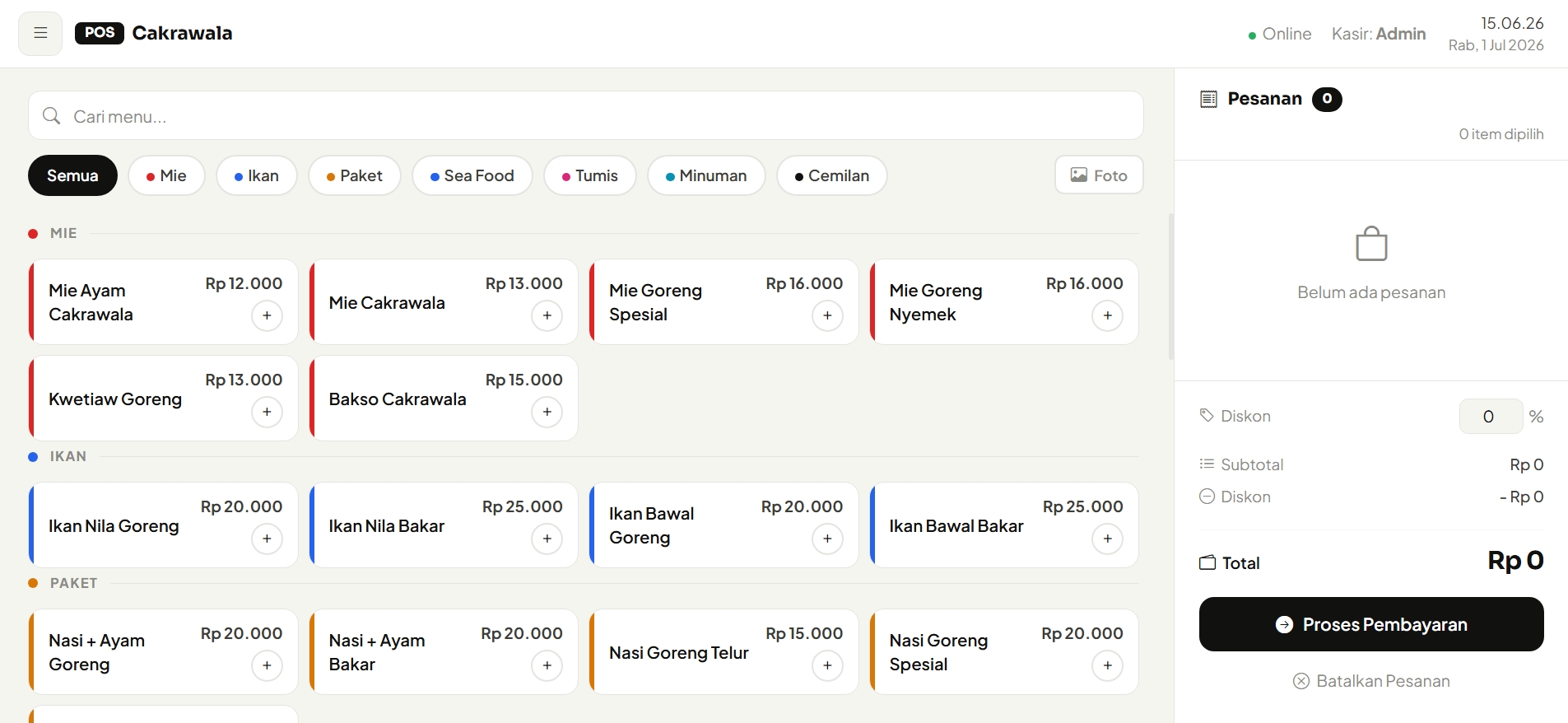The image size is (1568, 723).
Task: Click the IKAN section heading
Action: click(68, 456)
